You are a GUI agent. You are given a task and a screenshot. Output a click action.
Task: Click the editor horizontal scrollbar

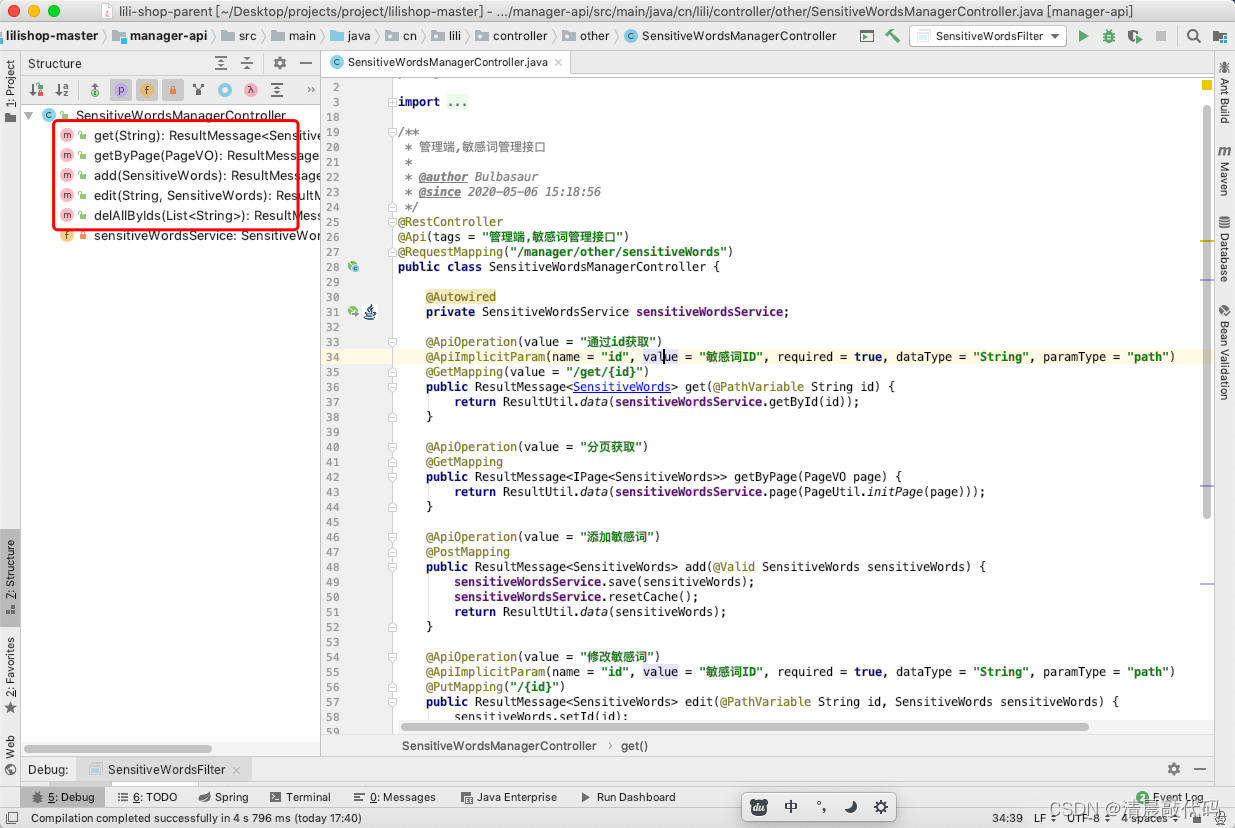coord(745,727)
